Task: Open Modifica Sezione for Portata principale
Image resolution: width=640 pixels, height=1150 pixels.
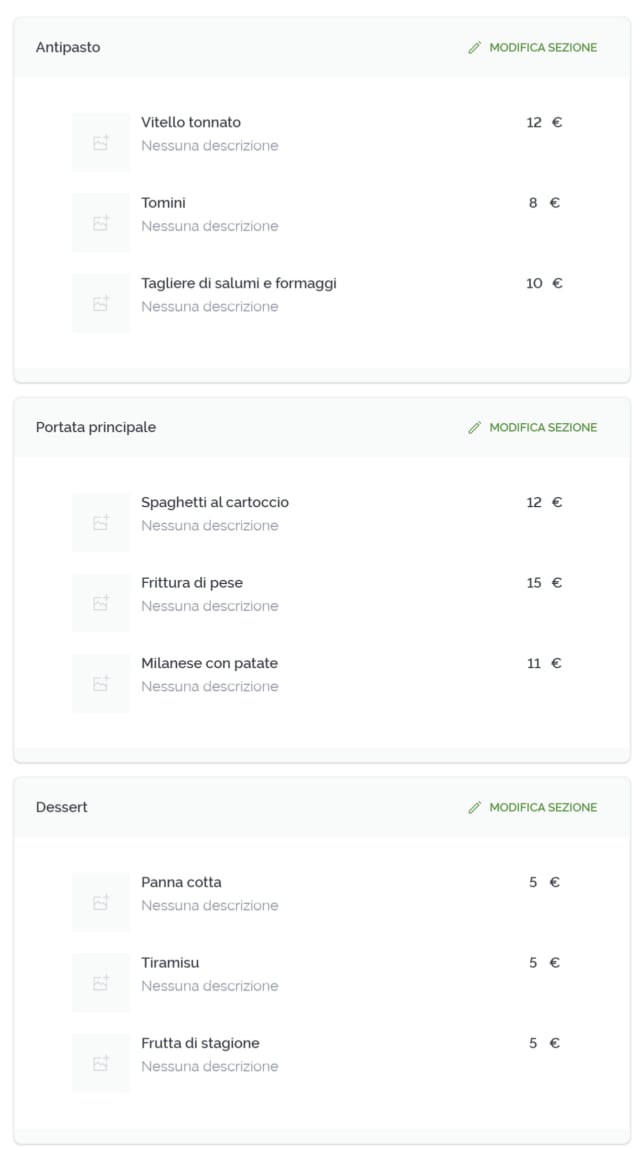Action: pos(542,427)
